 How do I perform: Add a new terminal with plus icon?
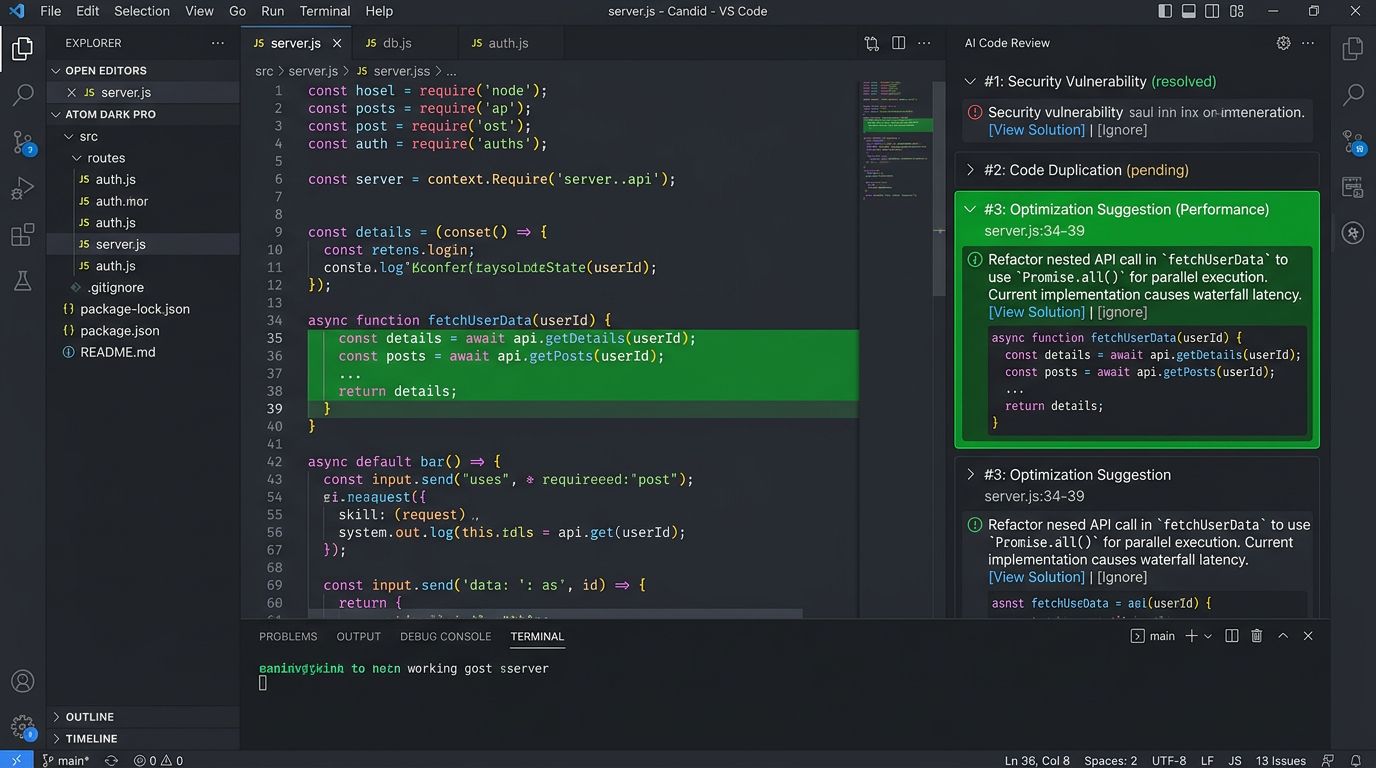coord(1191,636)
